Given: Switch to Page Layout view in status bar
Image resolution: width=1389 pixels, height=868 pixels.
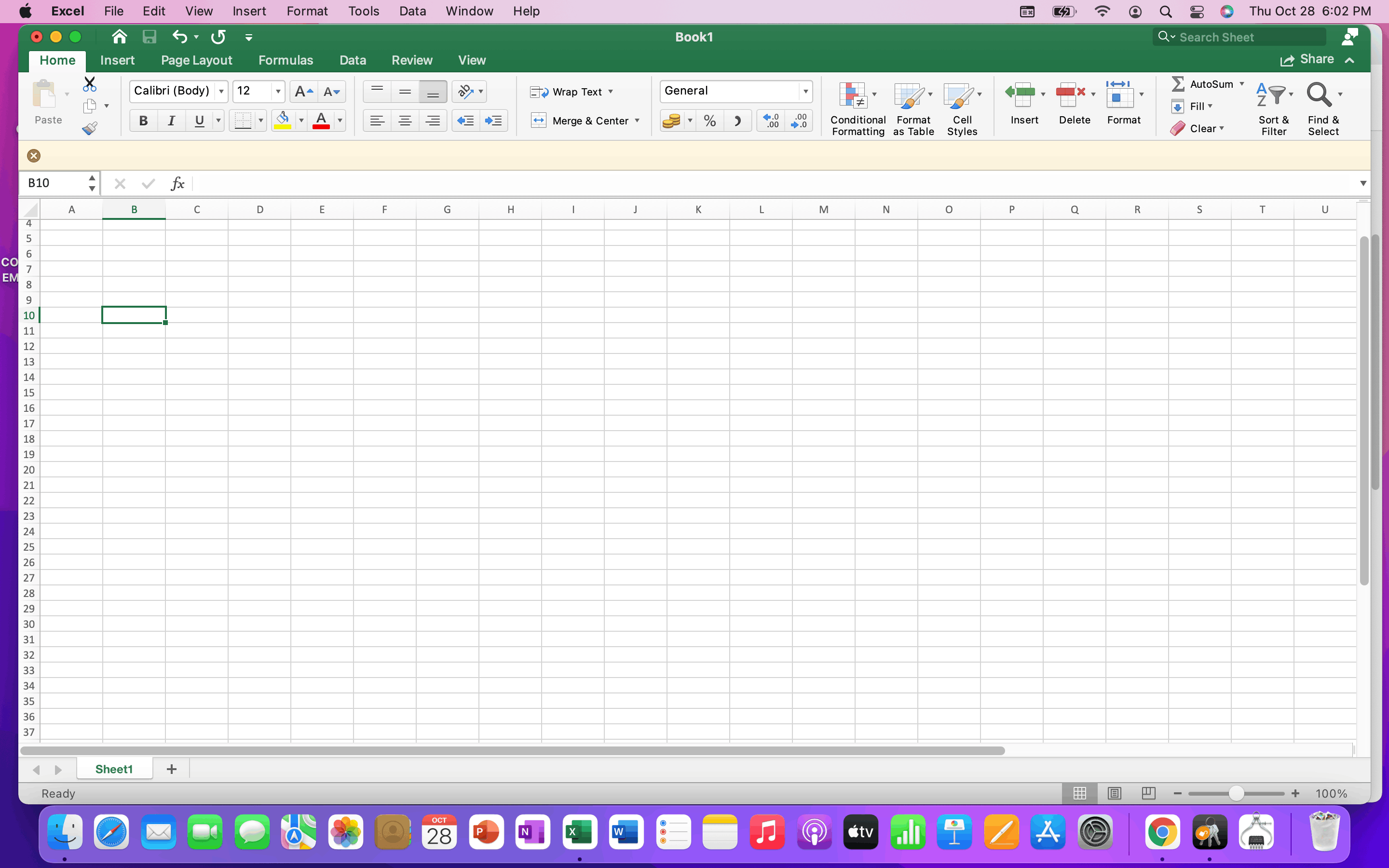Looking at the screenshot, I should (1114, 793).
